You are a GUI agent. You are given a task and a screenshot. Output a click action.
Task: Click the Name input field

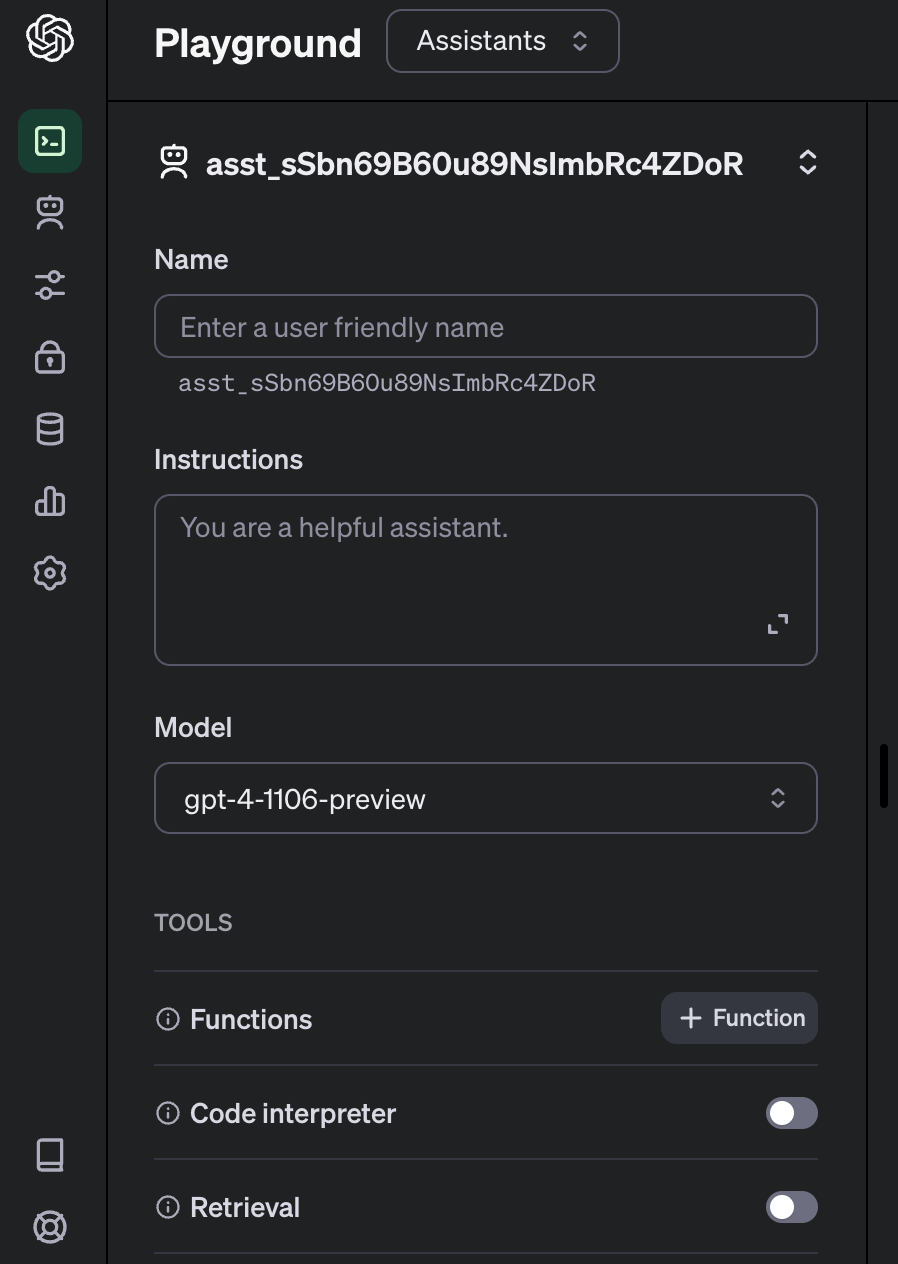coord(486,326)
